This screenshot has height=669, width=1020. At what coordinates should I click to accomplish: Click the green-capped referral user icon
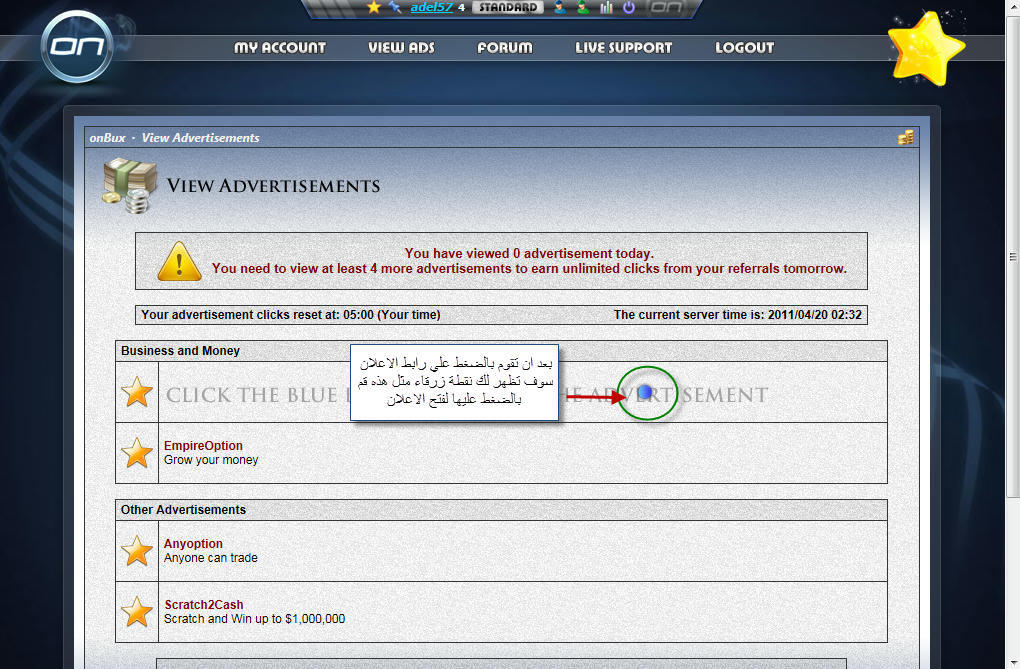coord(583,7)
